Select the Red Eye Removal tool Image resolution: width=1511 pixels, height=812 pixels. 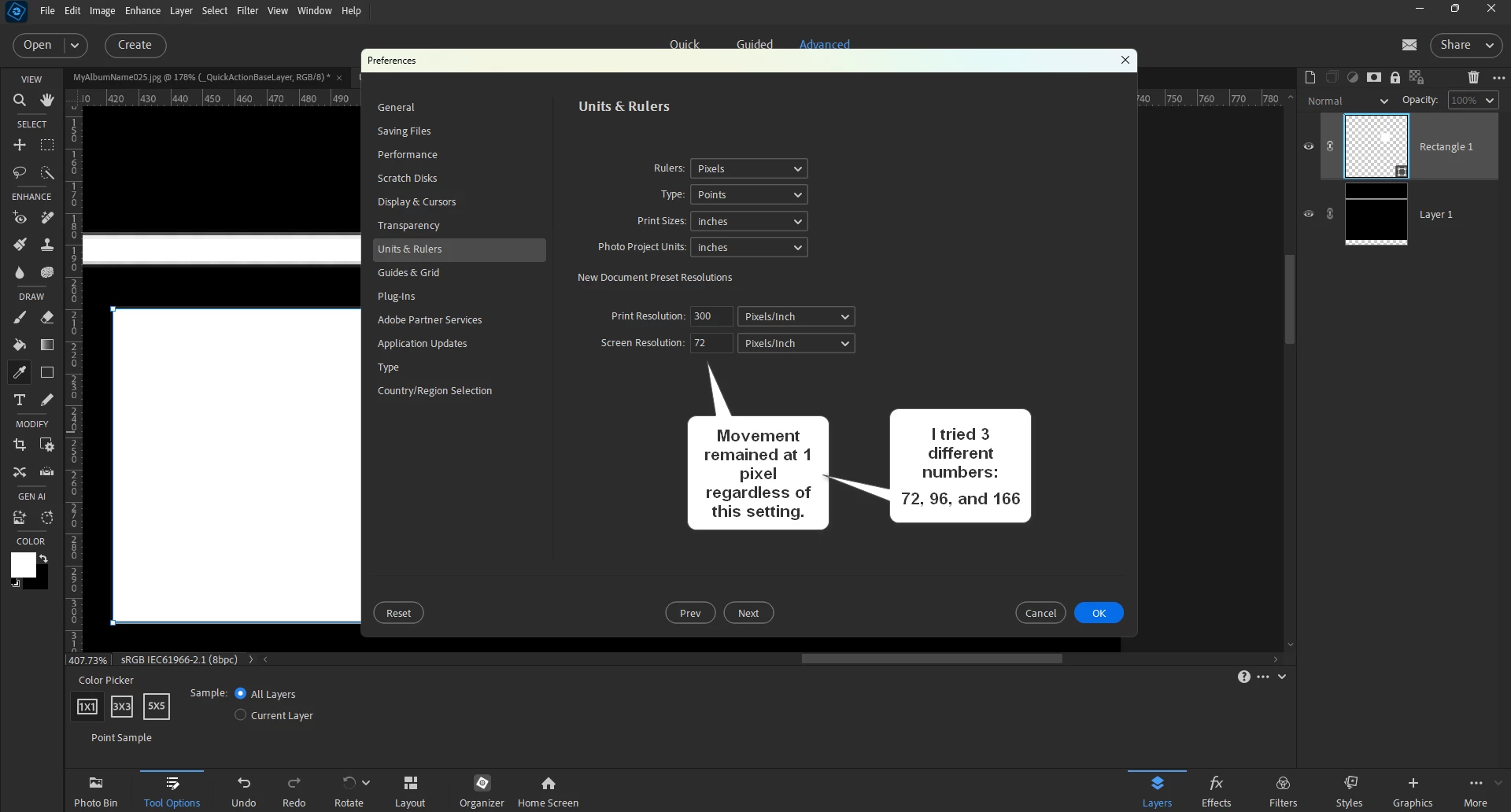click(20, 218)
